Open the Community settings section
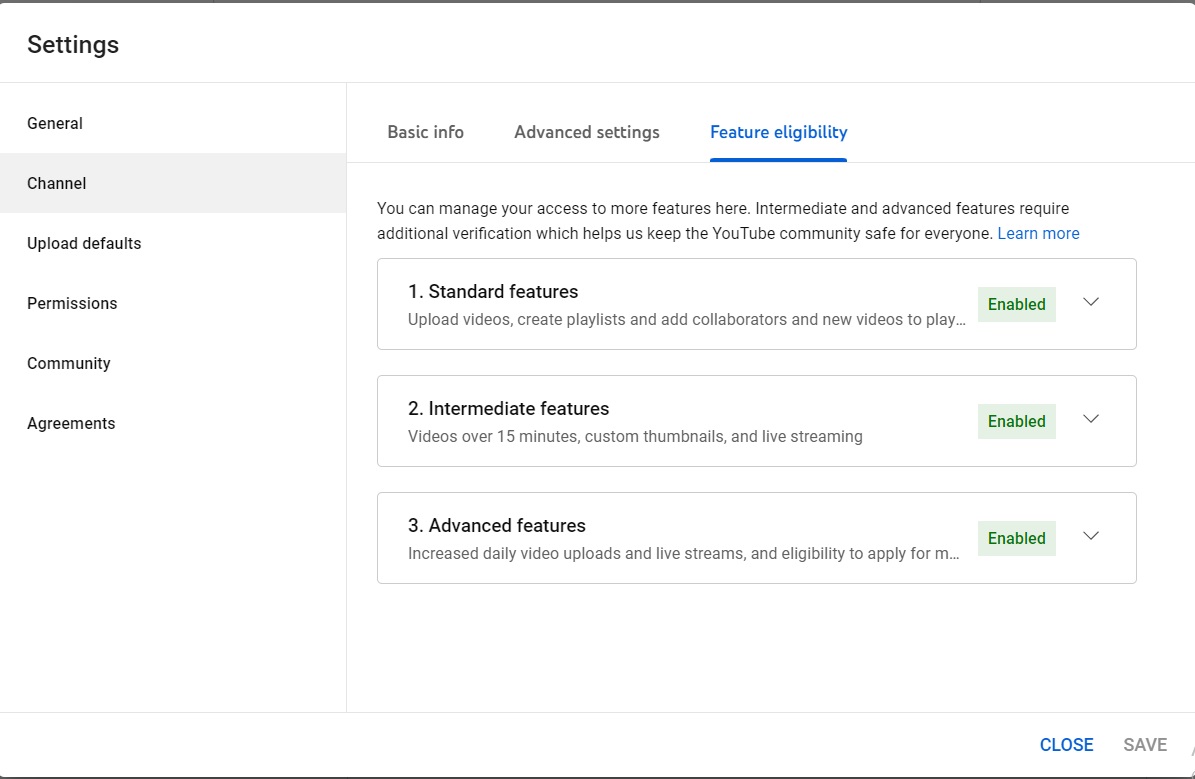The height and width of the screenshot is (779, 1195). coord(173,363)
